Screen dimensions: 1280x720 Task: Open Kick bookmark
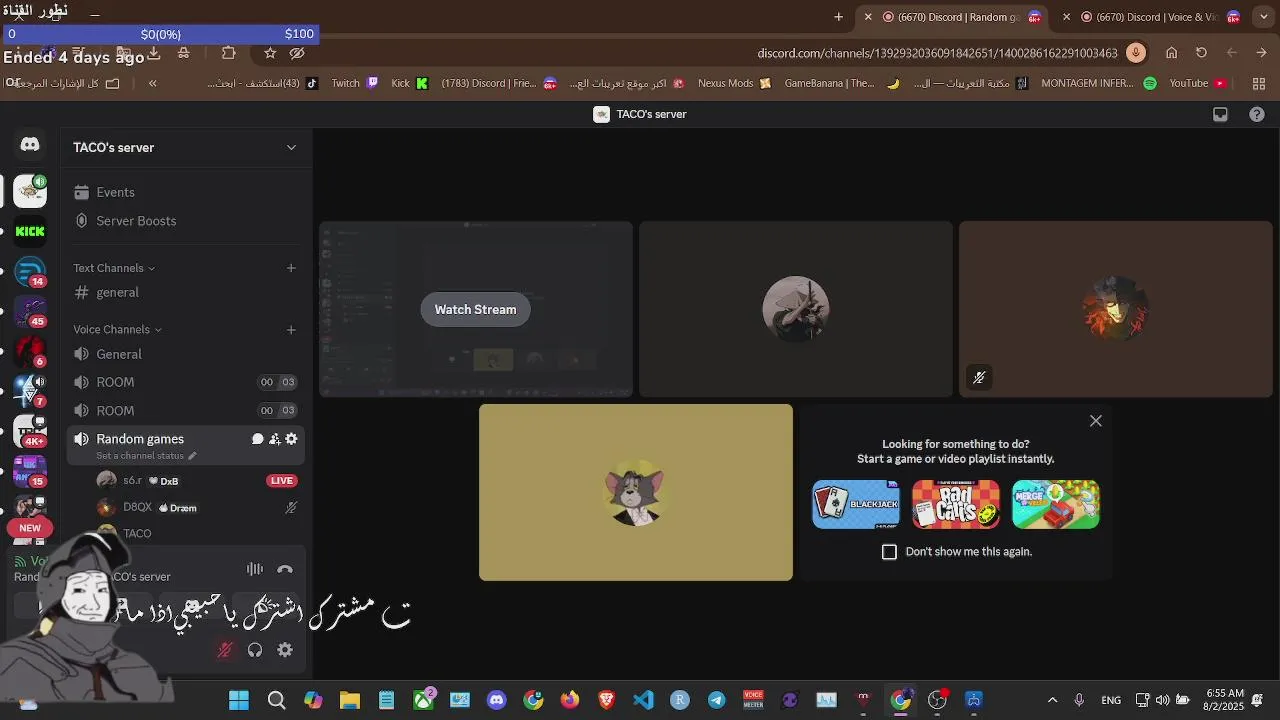pos(410,84)
